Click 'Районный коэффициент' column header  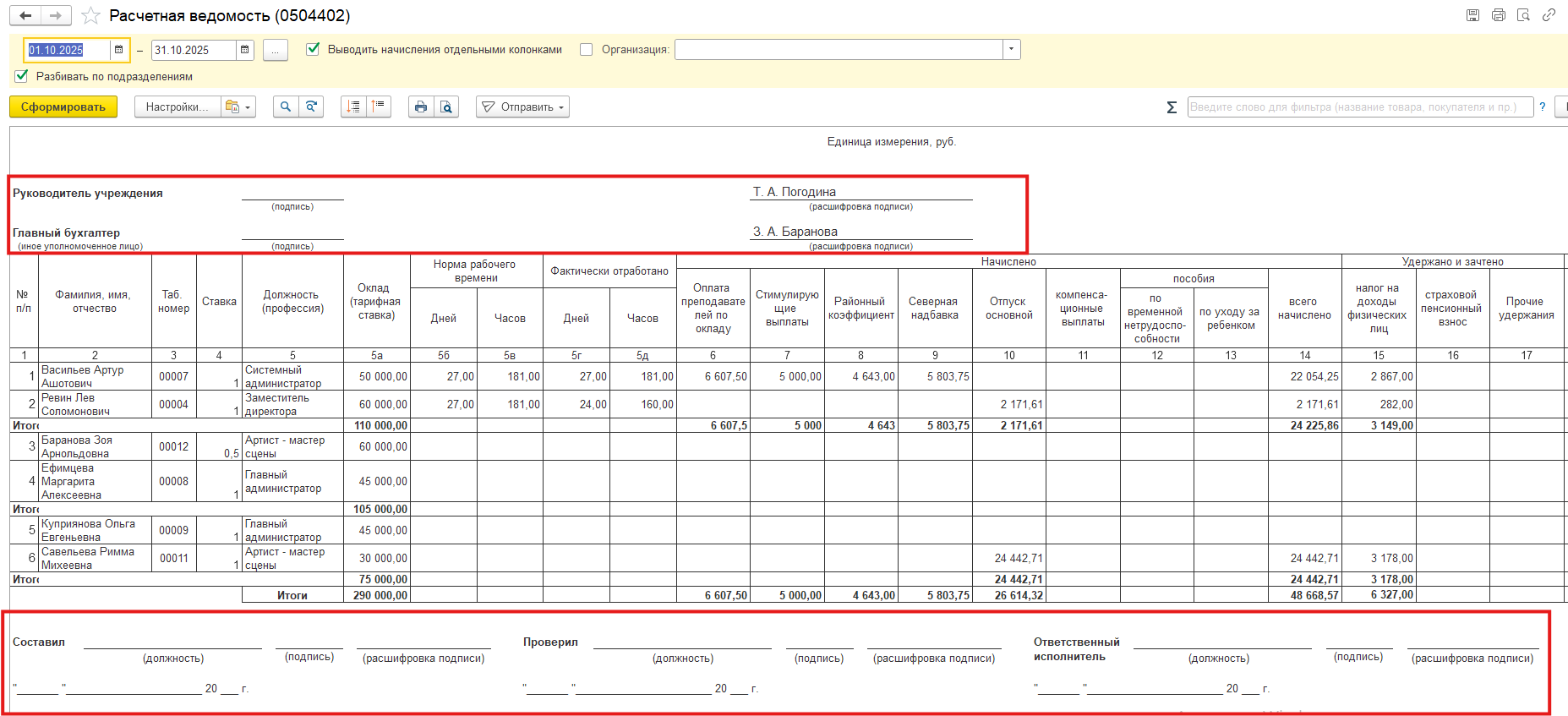(860, 309)
